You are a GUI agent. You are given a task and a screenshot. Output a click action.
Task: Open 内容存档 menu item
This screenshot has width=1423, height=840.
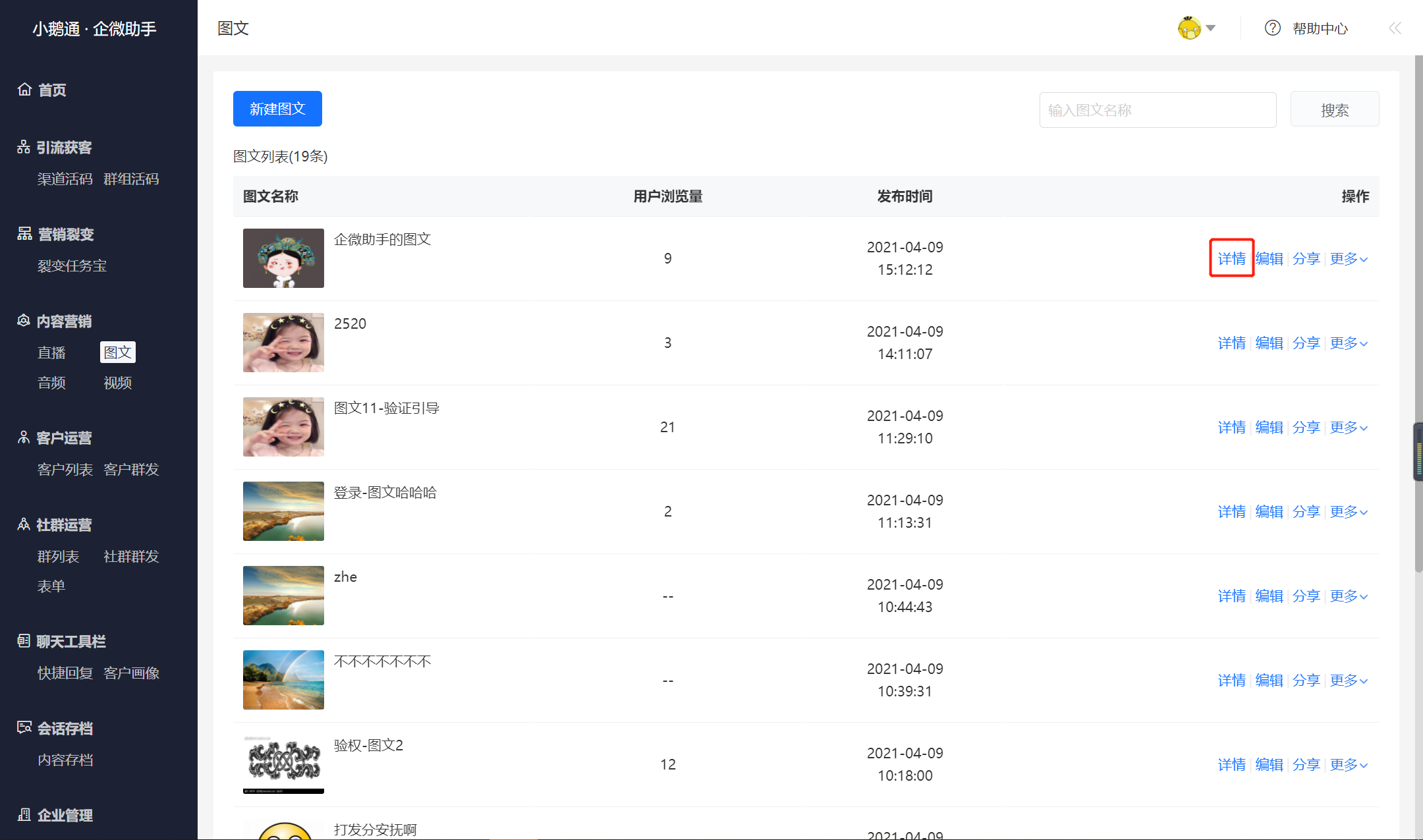click(65, 760)
